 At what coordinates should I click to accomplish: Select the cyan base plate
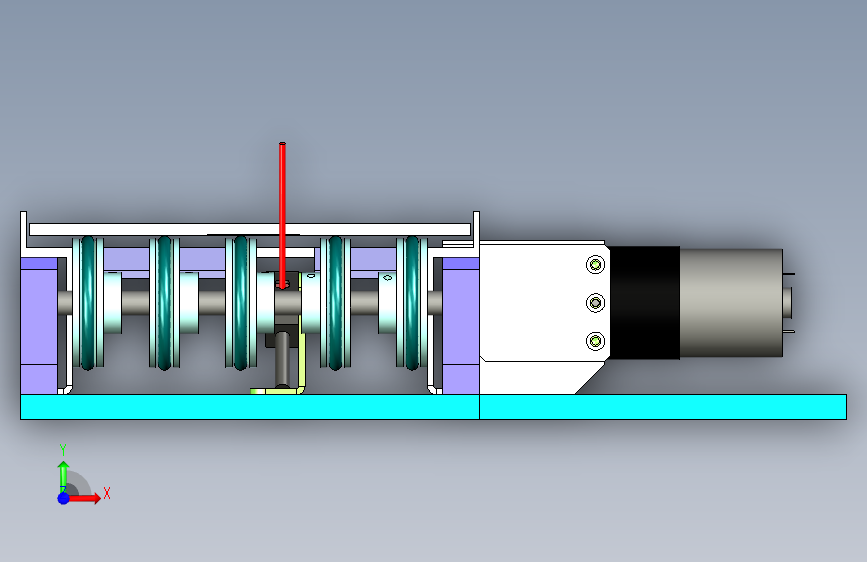(x=433, y=407)
